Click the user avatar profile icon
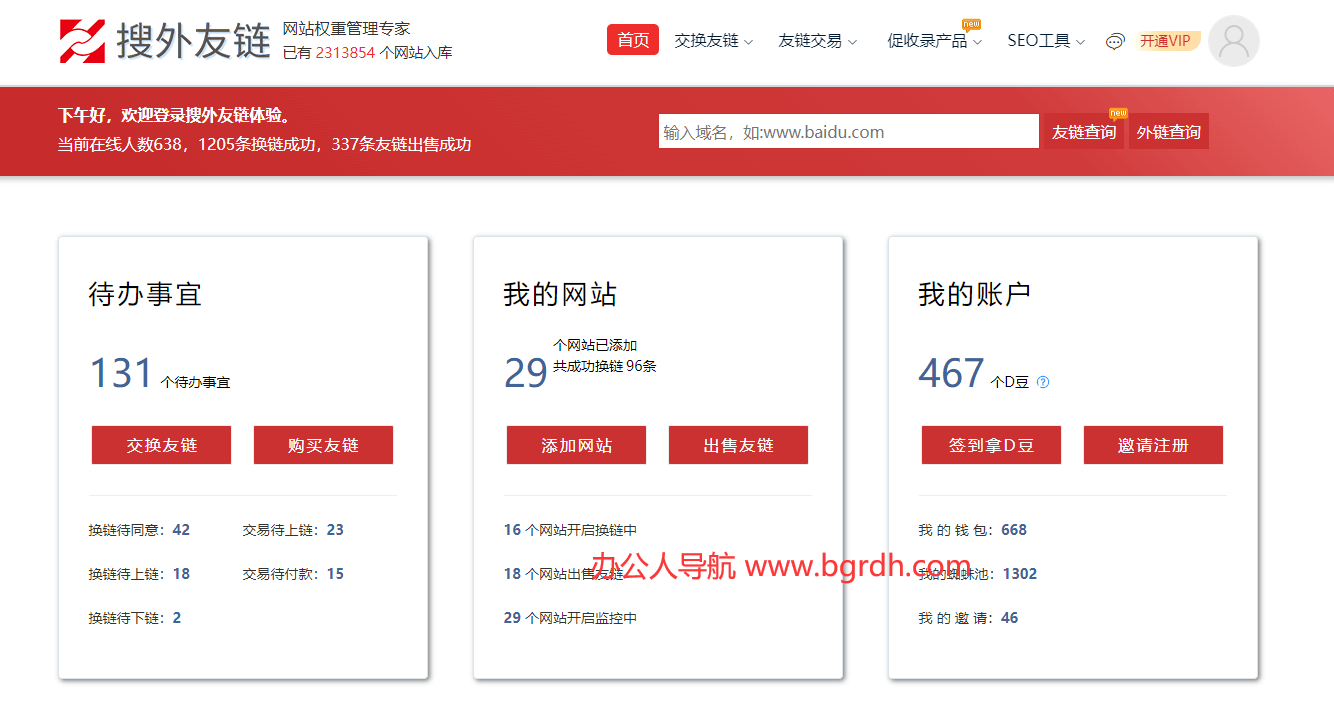This screenshot has width=1334, height=705. tap(1233, 41)
